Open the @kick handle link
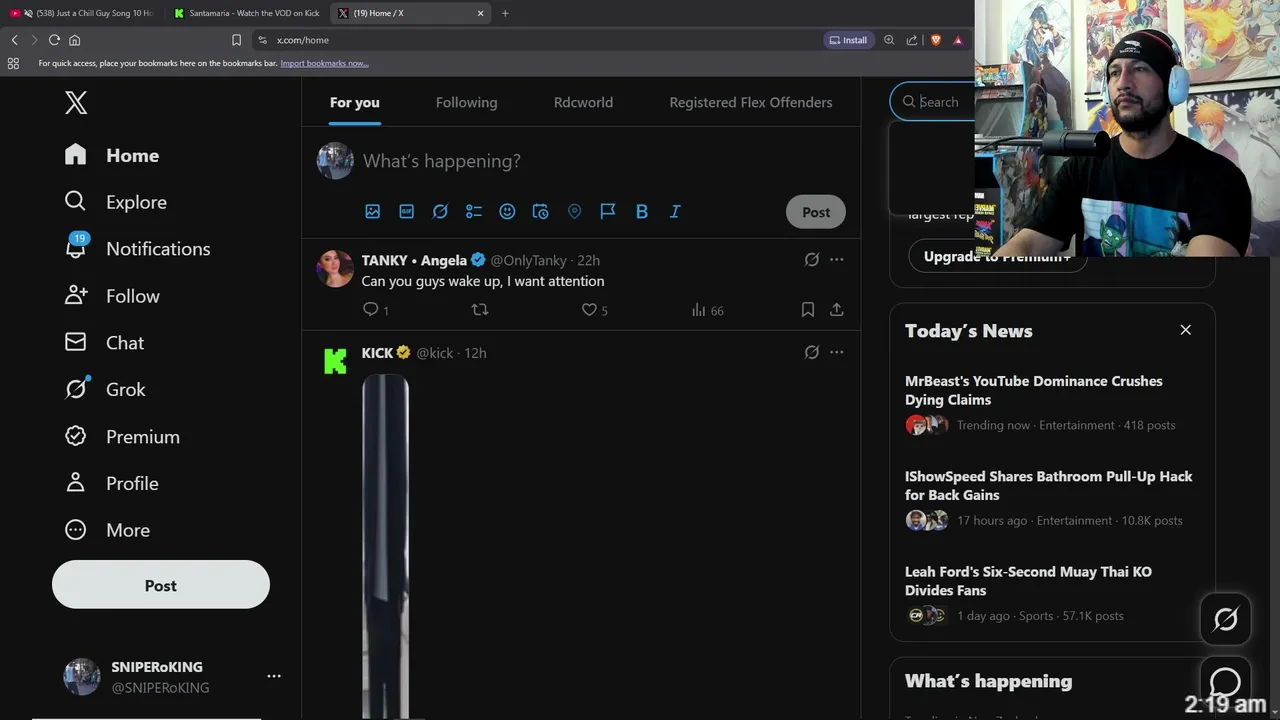 [x=434, y=353]
